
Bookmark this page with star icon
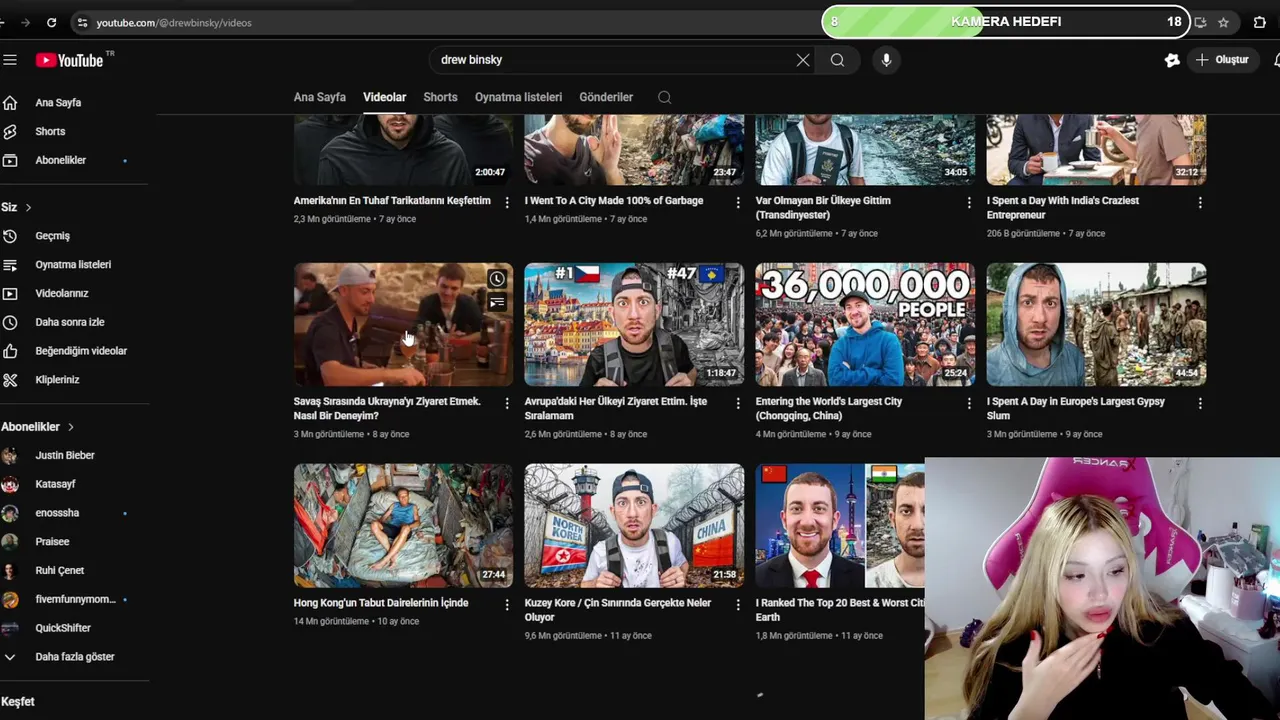point(1223,22)
